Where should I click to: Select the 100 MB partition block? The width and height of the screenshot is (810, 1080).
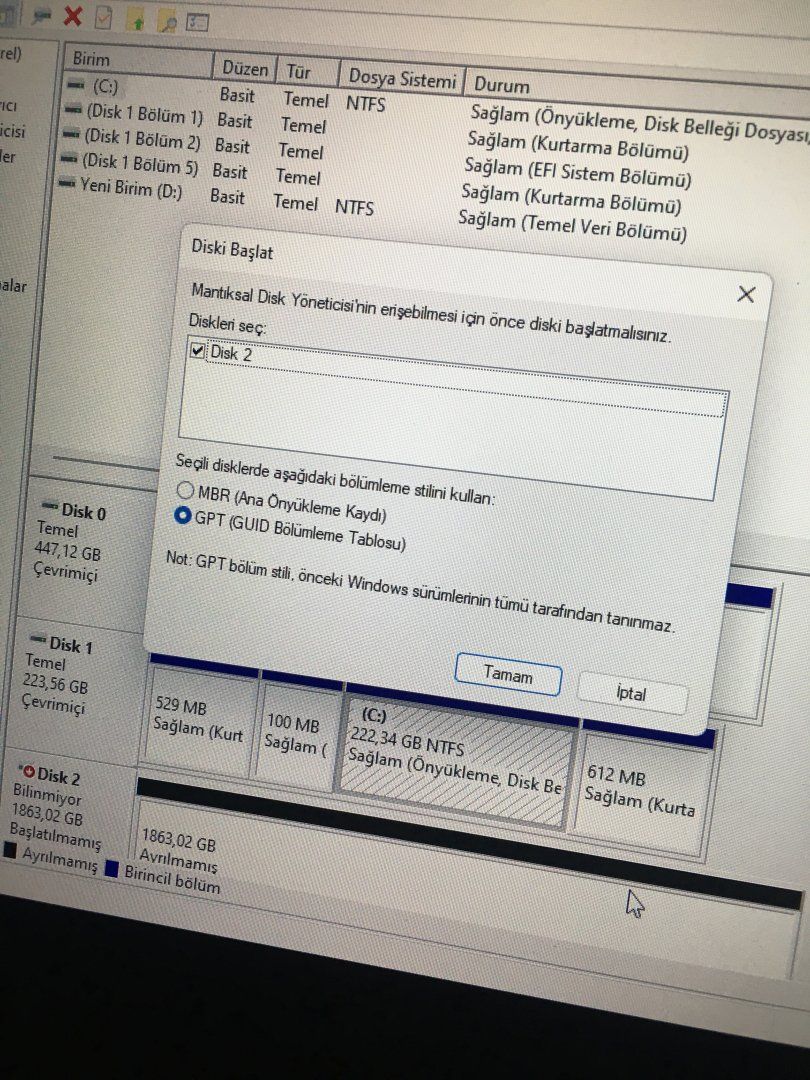tap(297, 735)
